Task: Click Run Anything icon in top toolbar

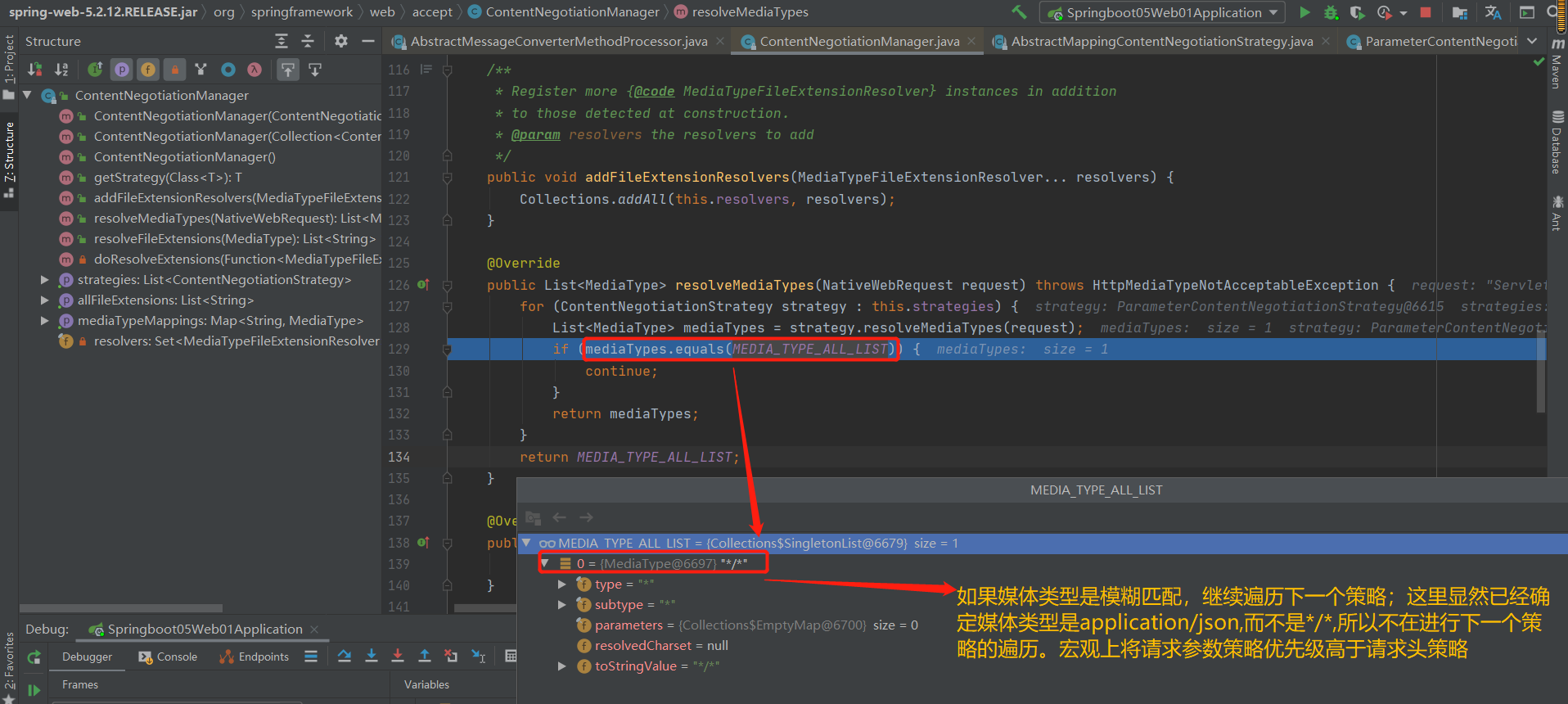Action: [x=1527, y=12]
